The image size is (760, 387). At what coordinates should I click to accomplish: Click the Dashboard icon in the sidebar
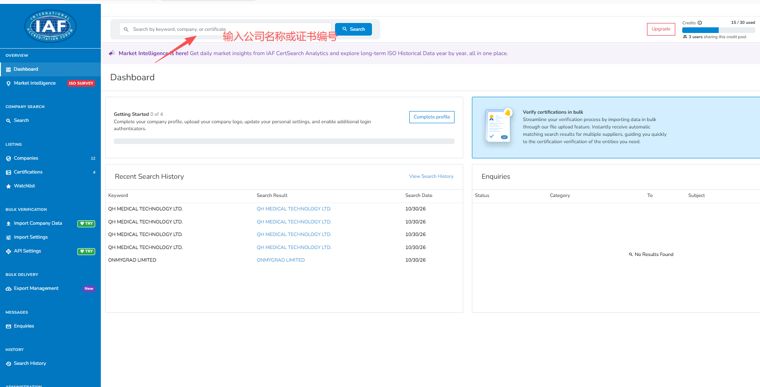[x=8, y=69]
